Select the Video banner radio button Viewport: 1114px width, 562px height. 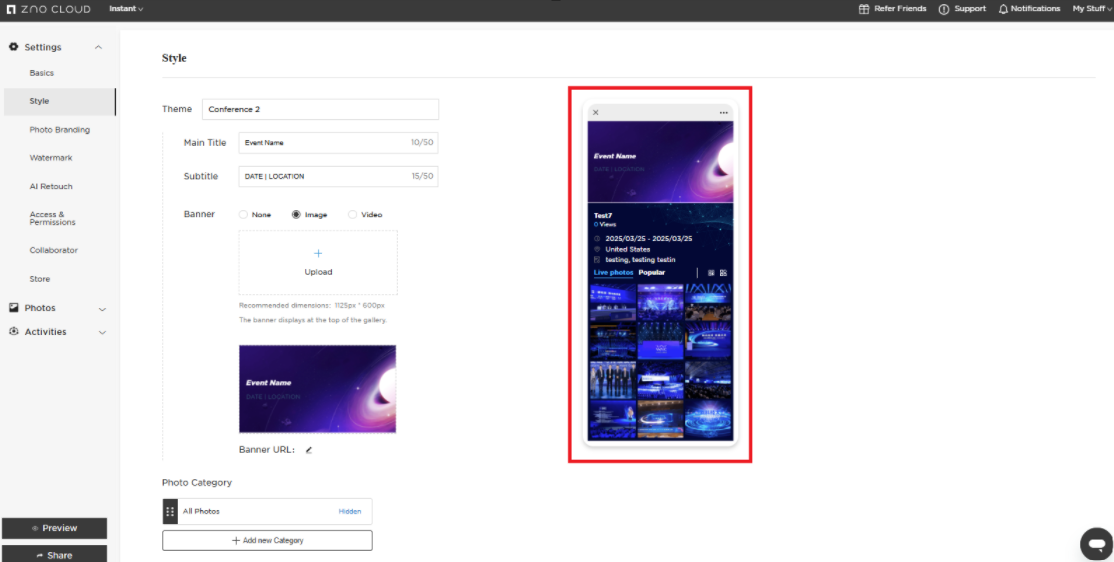(352, 215)
